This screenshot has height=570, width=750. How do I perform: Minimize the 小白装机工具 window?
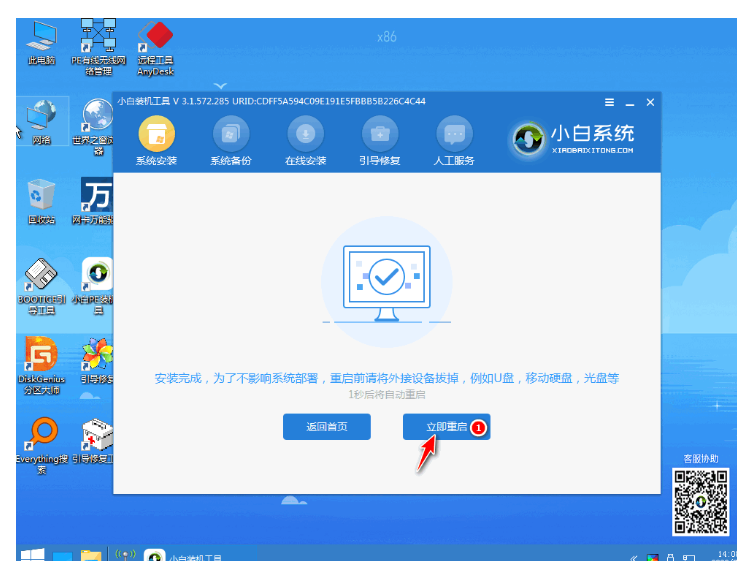pyautogui.click(x=630, y=103)
